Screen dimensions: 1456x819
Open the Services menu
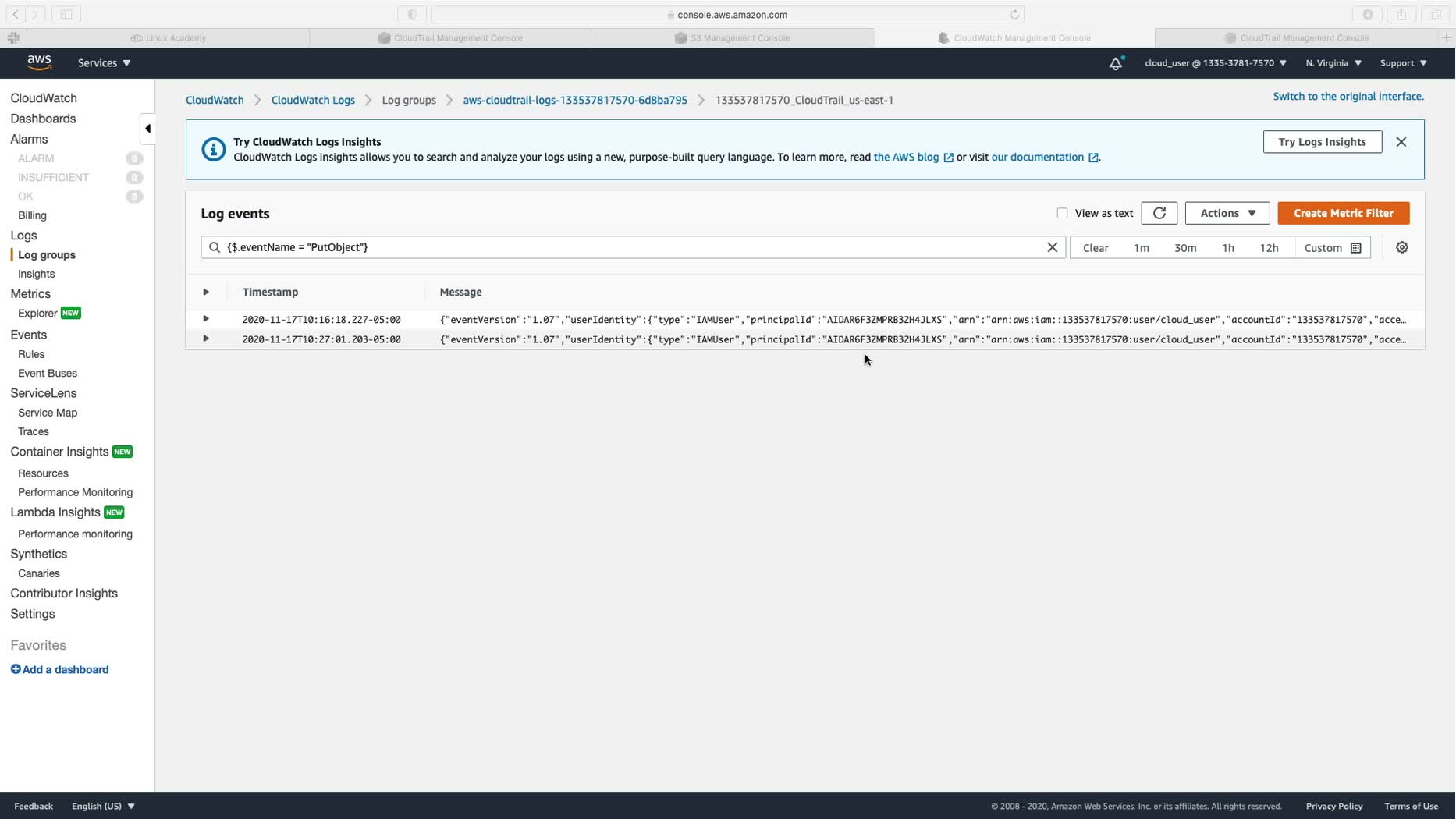(x=104, y=63)
